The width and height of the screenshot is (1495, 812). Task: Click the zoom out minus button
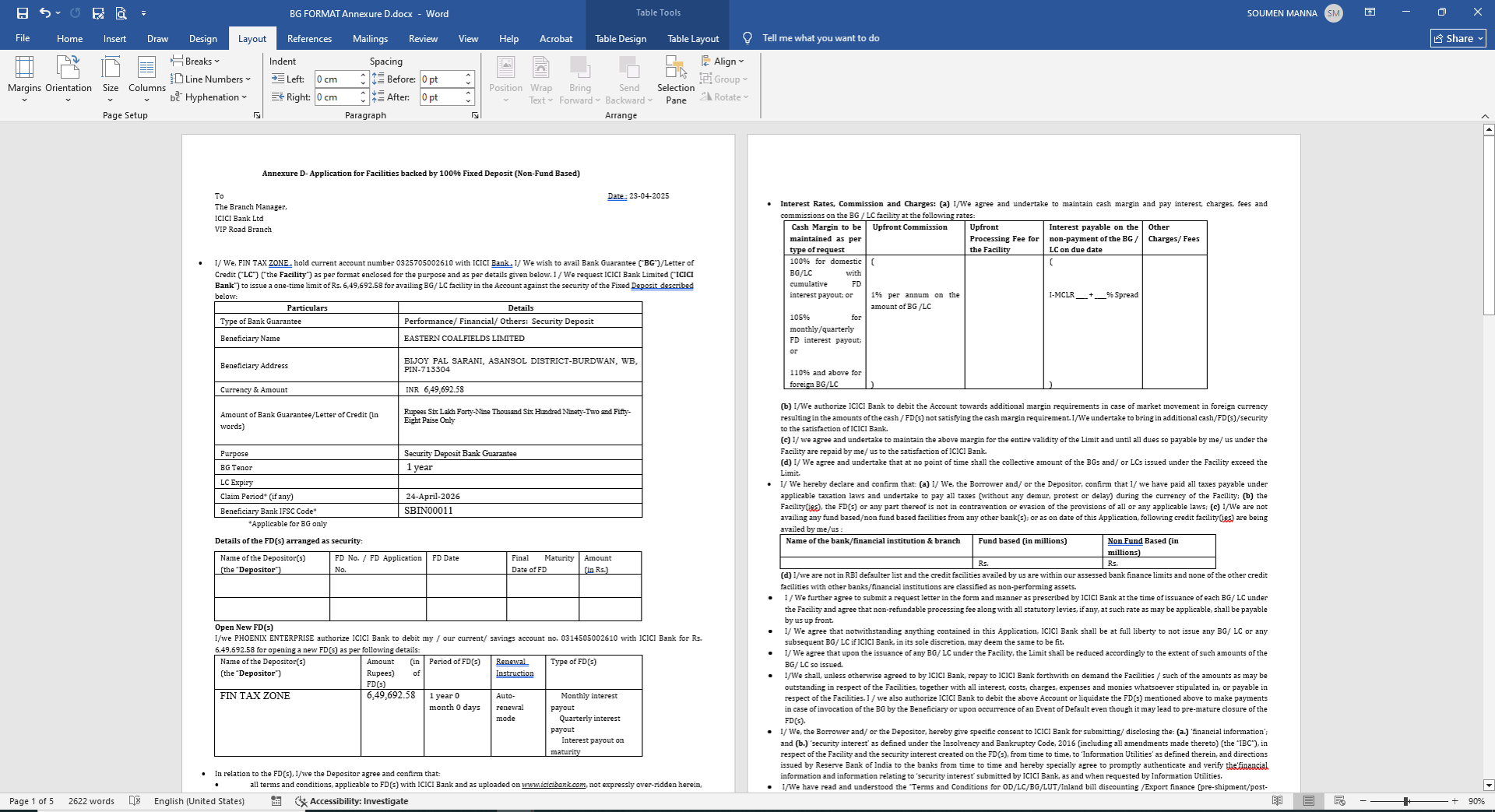coord(1363,801)
